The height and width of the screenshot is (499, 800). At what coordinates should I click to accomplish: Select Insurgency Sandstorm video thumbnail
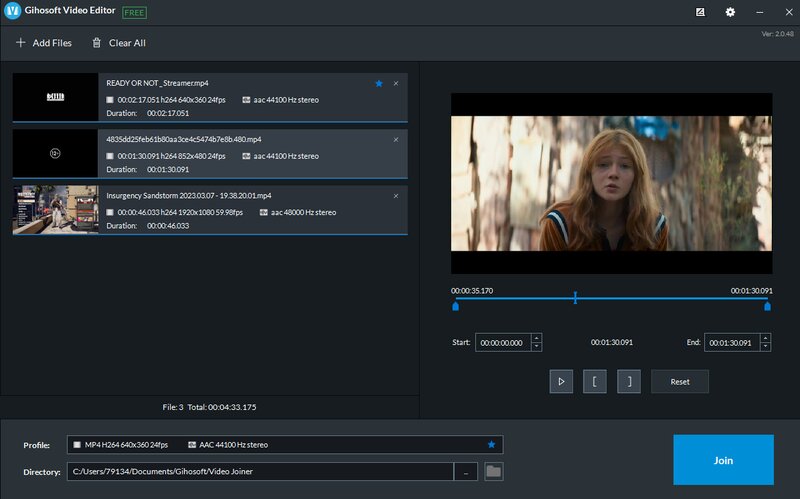point(56,209)
